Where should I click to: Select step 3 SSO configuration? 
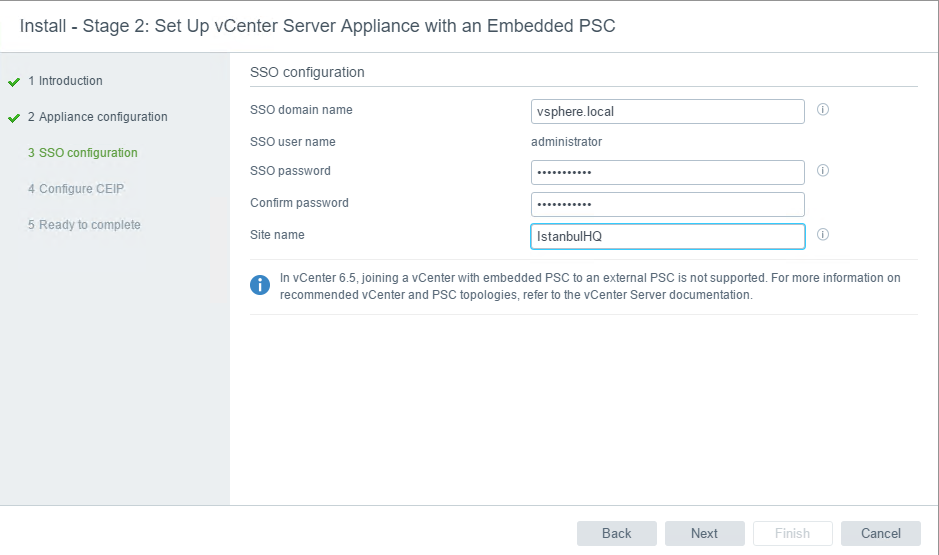point(83,153)
